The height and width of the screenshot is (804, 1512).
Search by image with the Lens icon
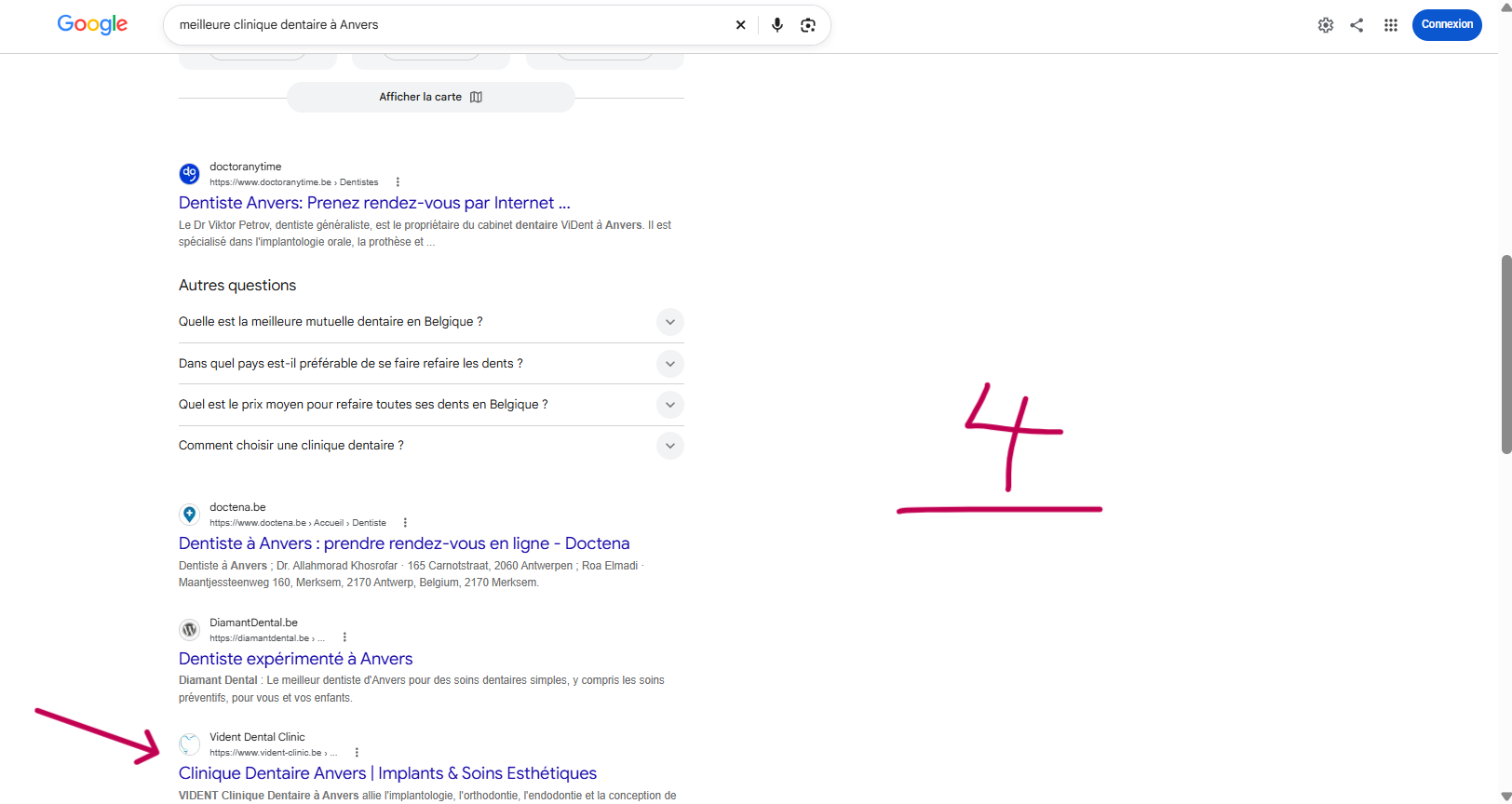point(807,25)
